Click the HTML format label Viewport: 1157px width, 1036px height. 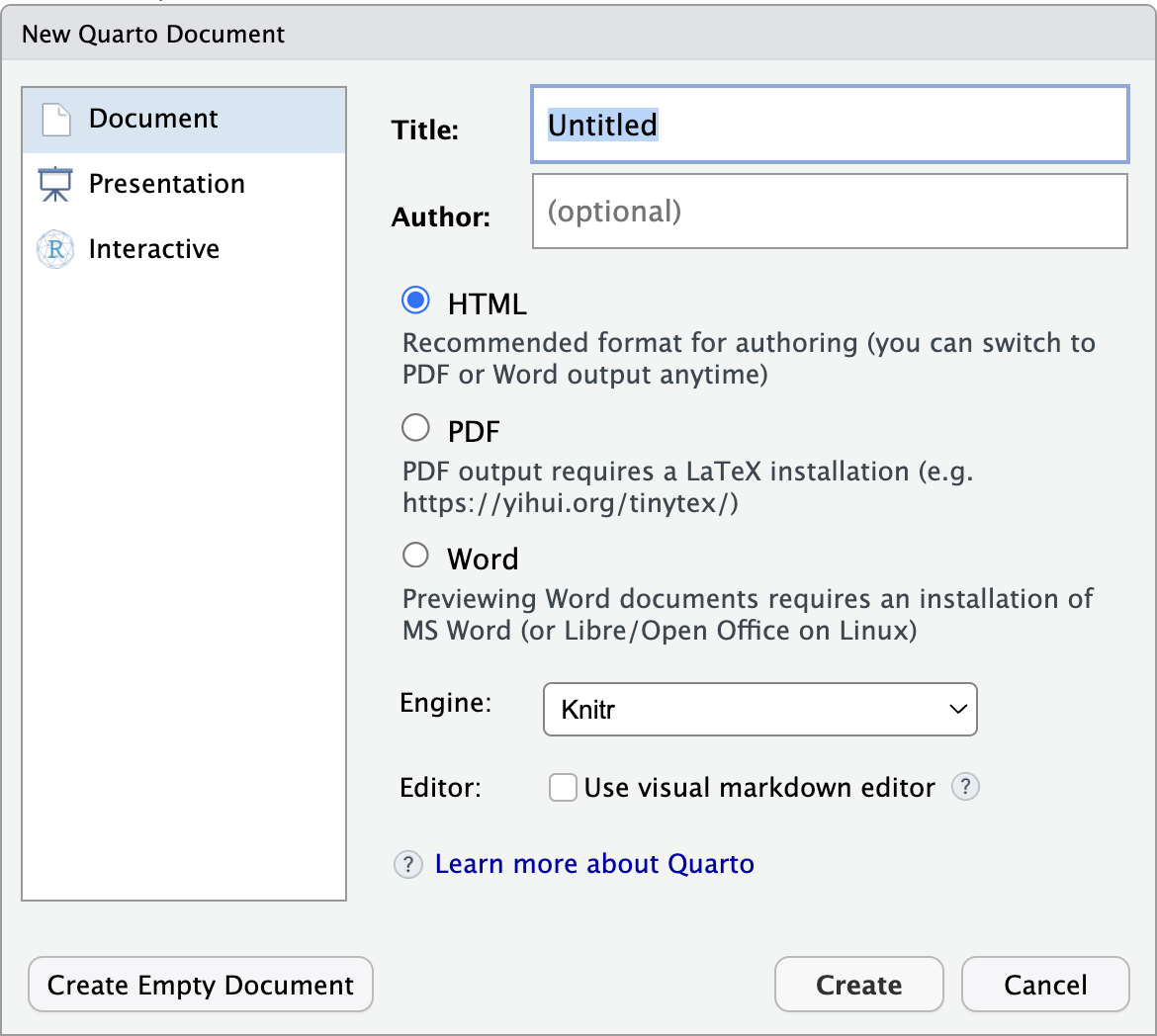coord(487,304)
